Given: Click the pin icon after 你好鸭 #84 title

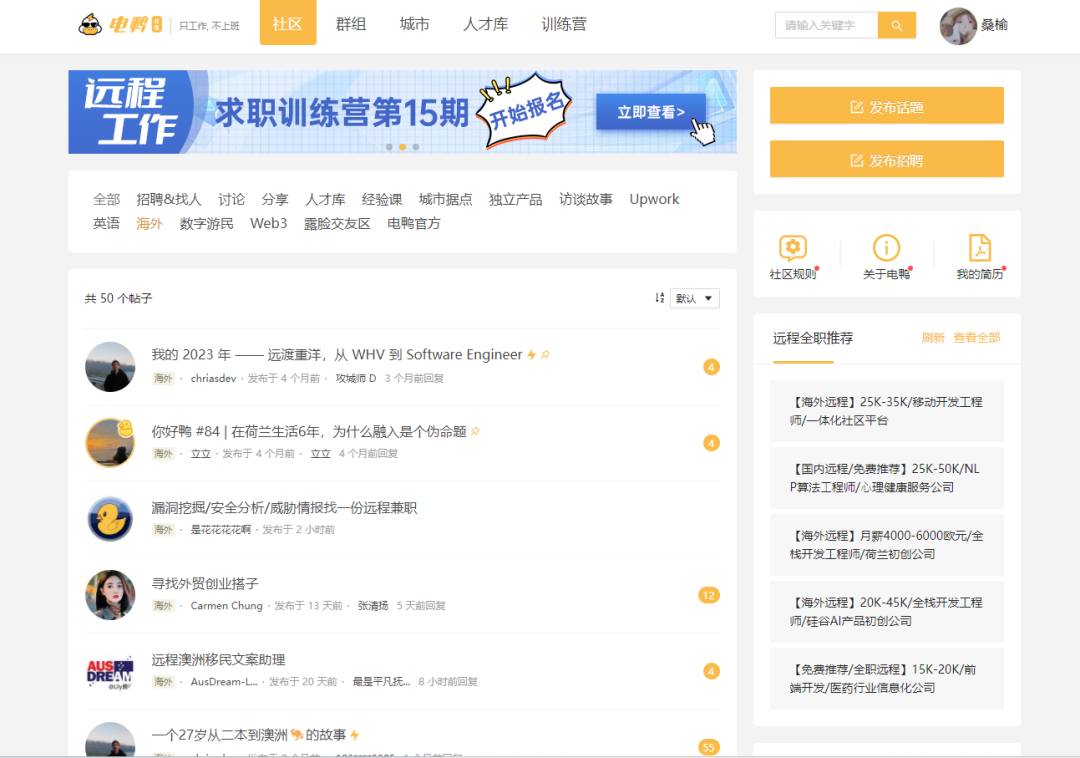Looking at the screenshot, I should (x=475, y=431).
